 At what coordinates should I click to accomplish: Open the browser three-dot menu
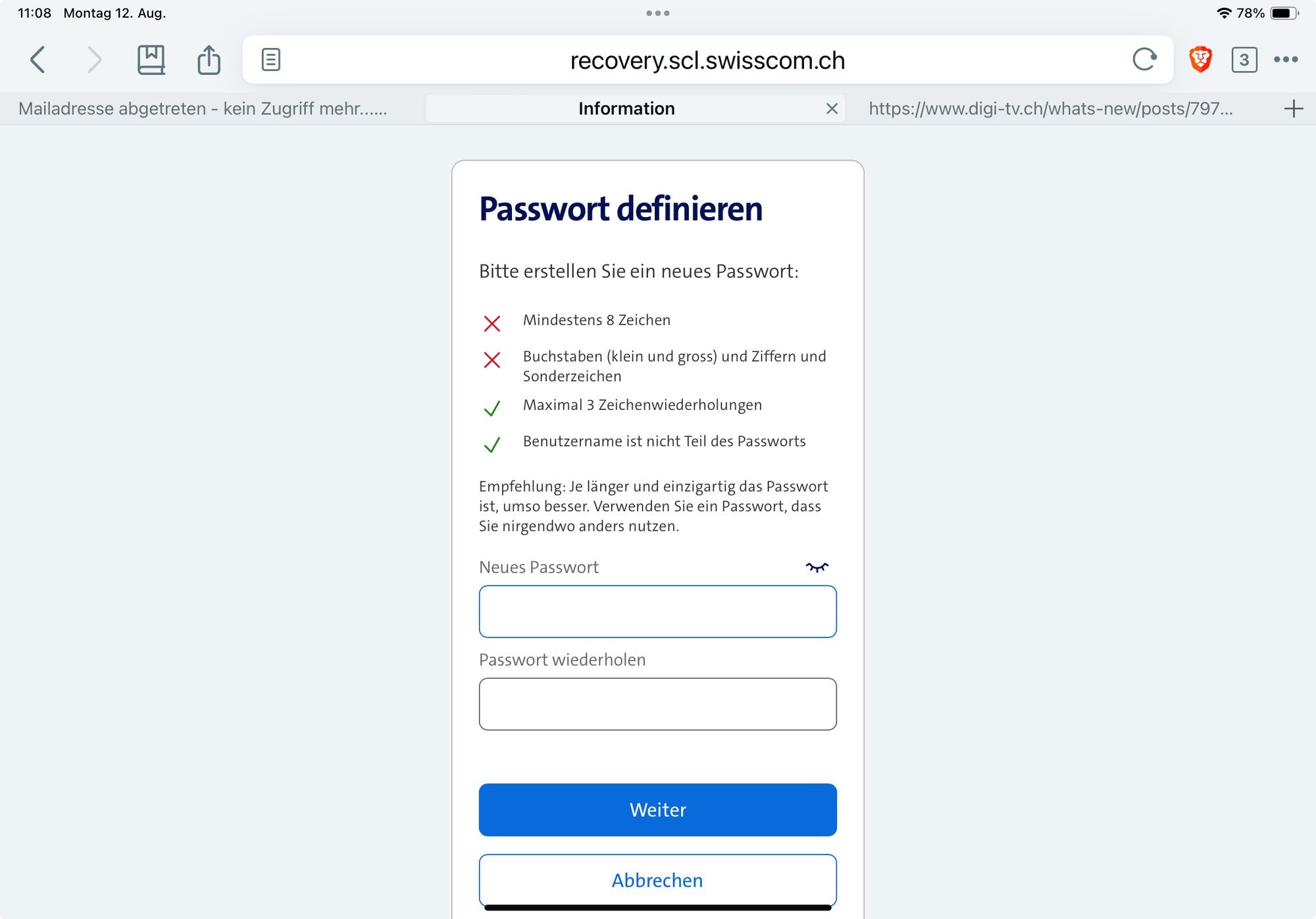click(1286, 60)
